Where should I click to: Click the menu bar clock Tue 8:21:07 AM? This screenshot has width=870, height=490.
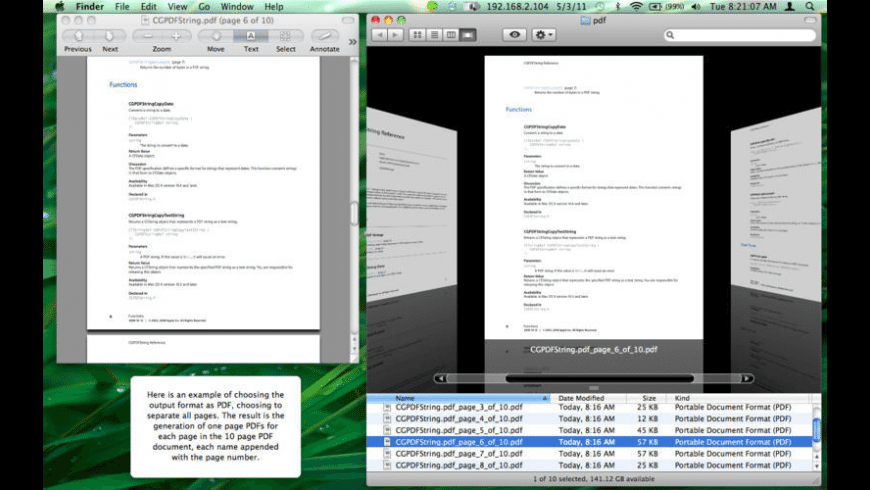coord(743,7)
